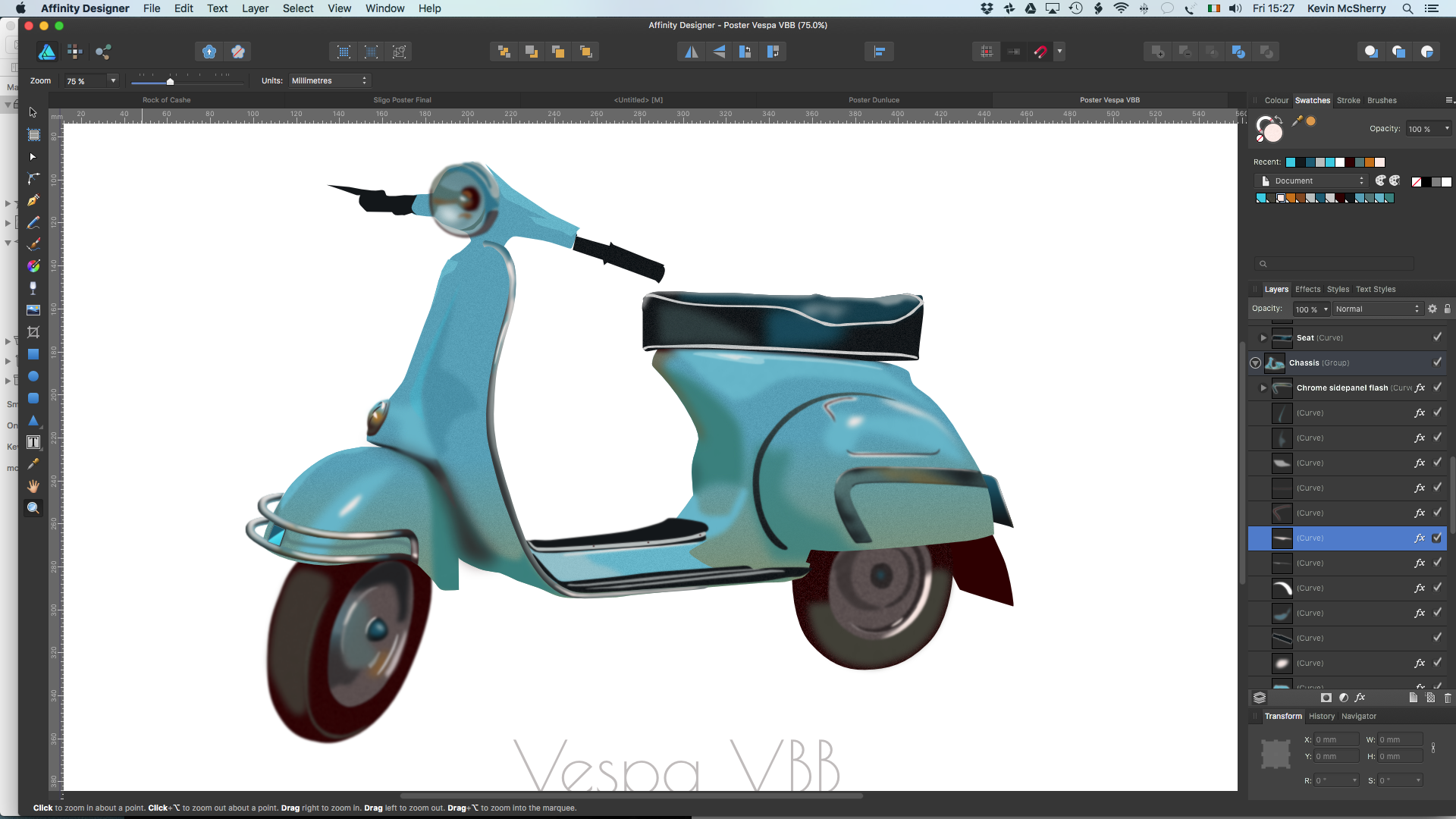
Task: Pick the Ellipse shape tool
Action: tap(33, 376)
